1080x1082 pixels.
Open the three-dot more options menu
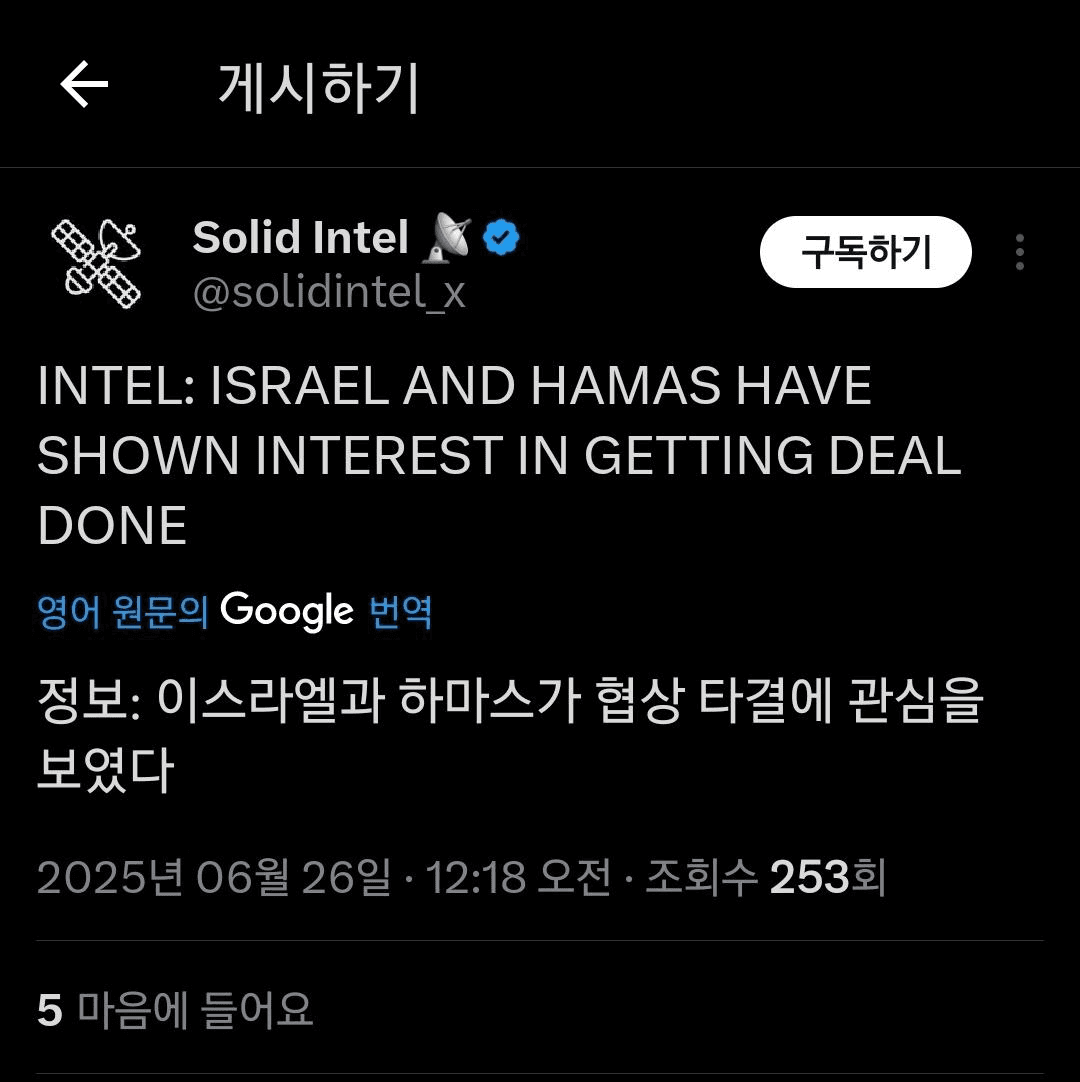click(x=1019, y=252)
